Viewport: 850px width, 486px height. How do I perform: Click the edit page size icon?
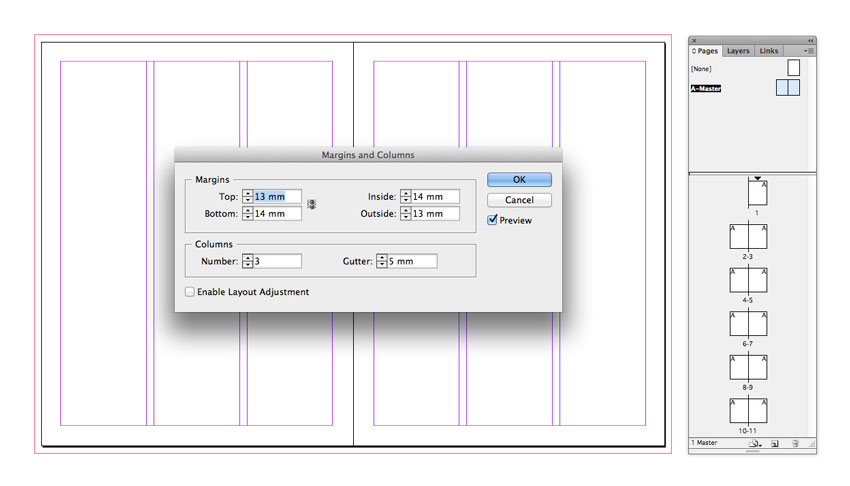[x=754, y=443]
